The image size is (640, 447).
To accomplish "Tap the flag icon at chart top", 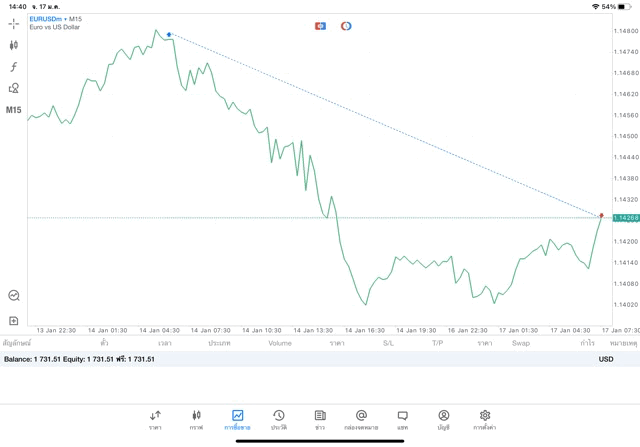I will [320, 26].
